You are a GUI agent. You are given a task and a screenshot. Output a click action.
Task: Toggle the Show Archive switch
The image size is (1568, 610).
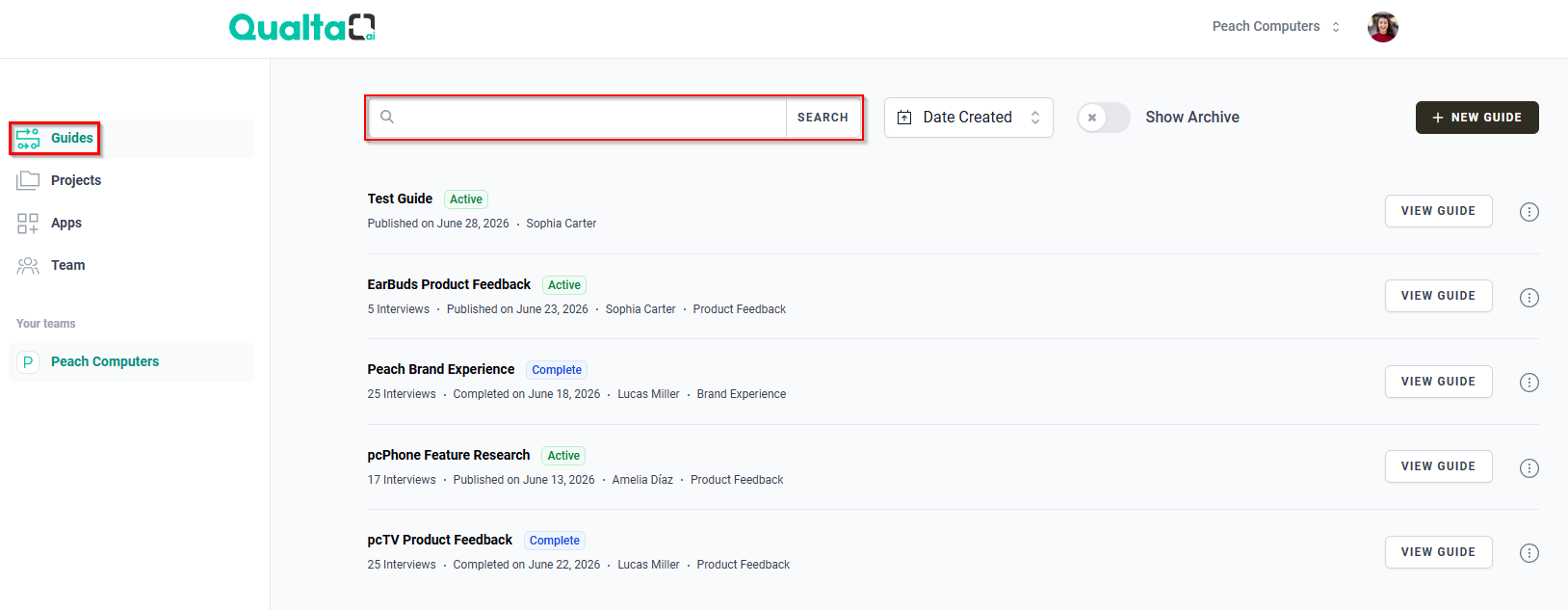point(1104,118)
